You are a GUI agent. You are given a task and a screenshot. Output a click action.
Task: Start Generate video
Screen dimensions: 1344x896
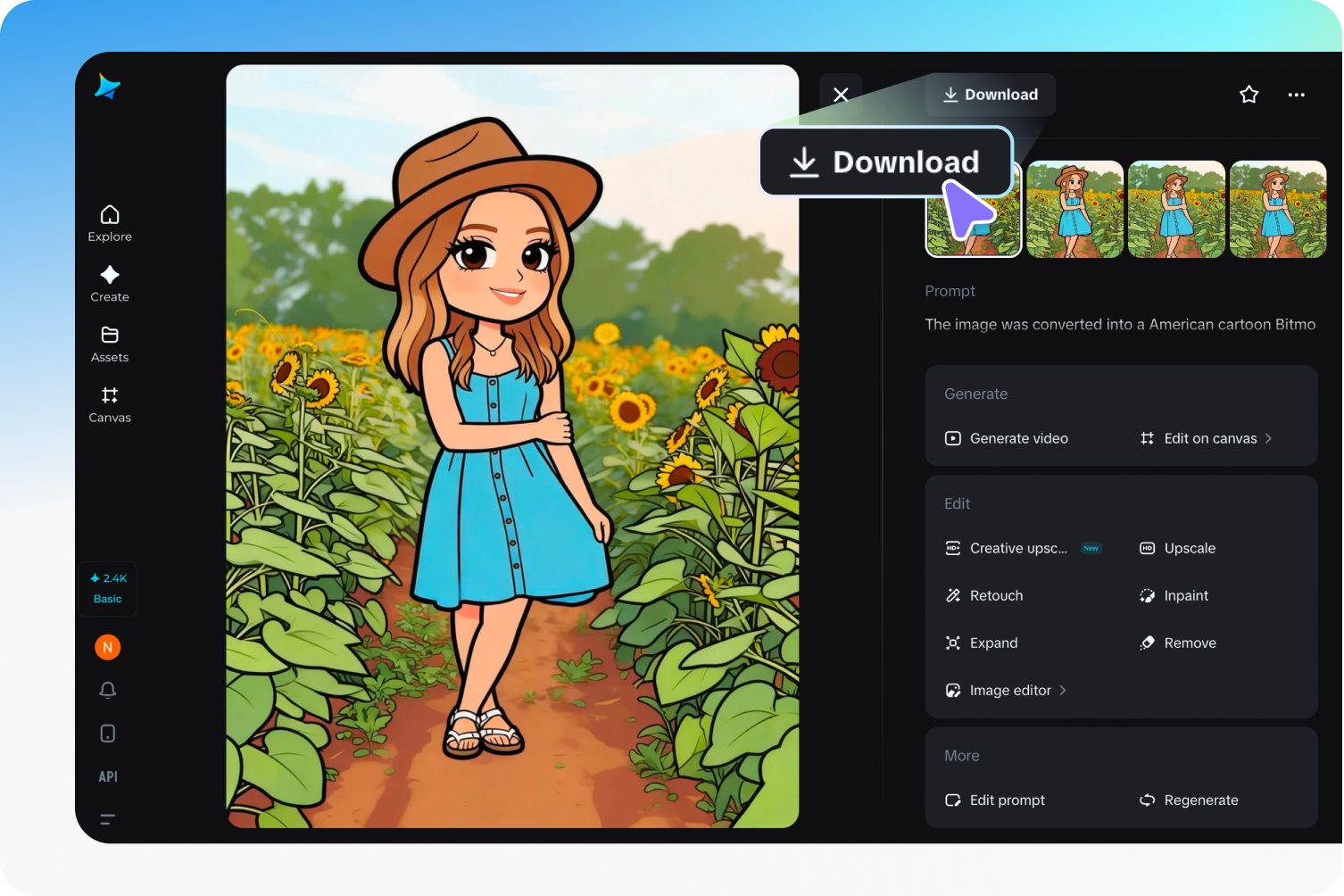point(1018,438)
